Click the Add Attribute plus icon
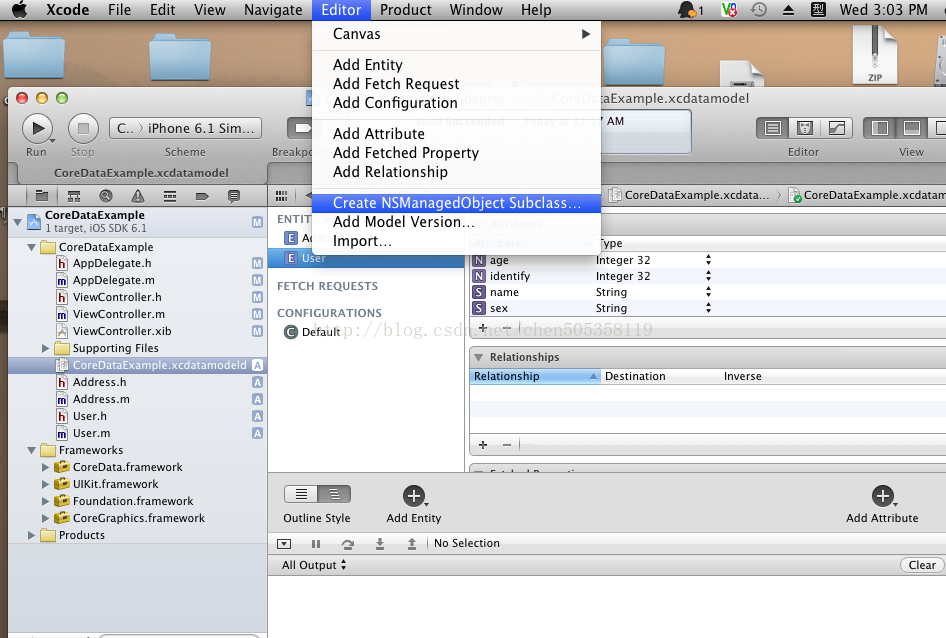This screenshot has width=946, height=638. (x=883, y=496)
